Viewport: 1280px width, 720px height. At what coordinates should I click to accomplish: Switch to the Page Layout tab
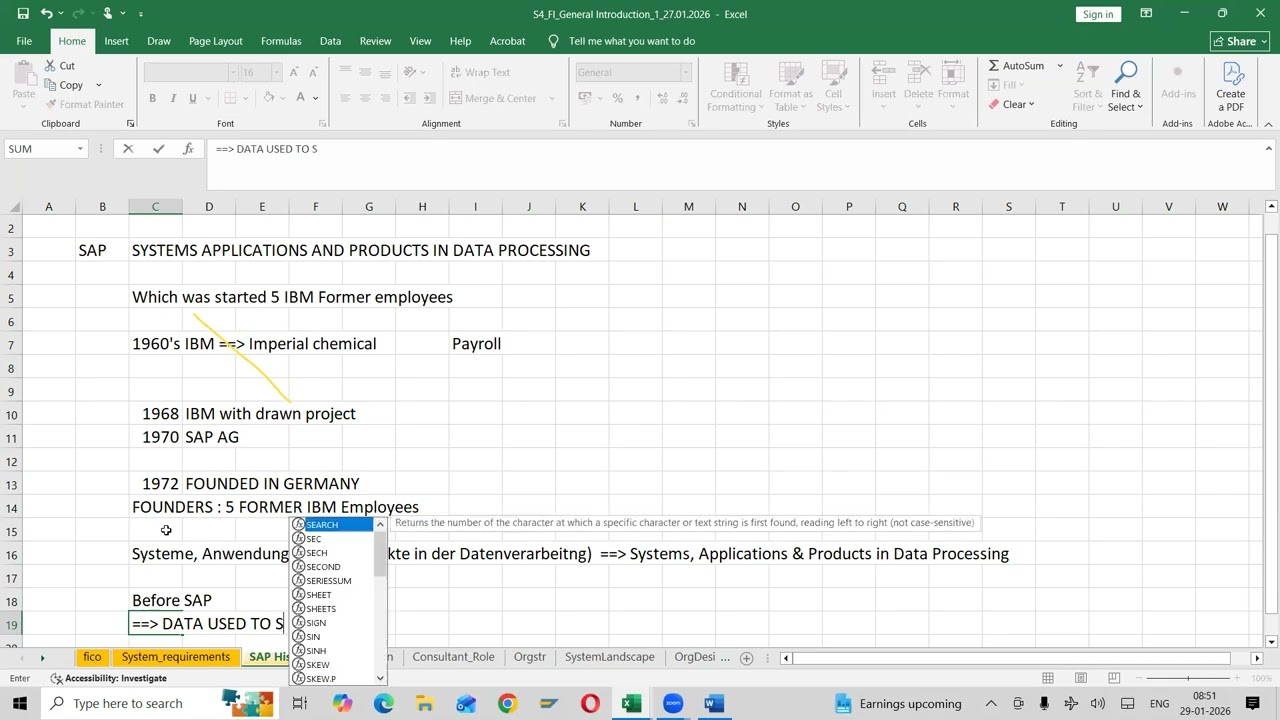216,41
